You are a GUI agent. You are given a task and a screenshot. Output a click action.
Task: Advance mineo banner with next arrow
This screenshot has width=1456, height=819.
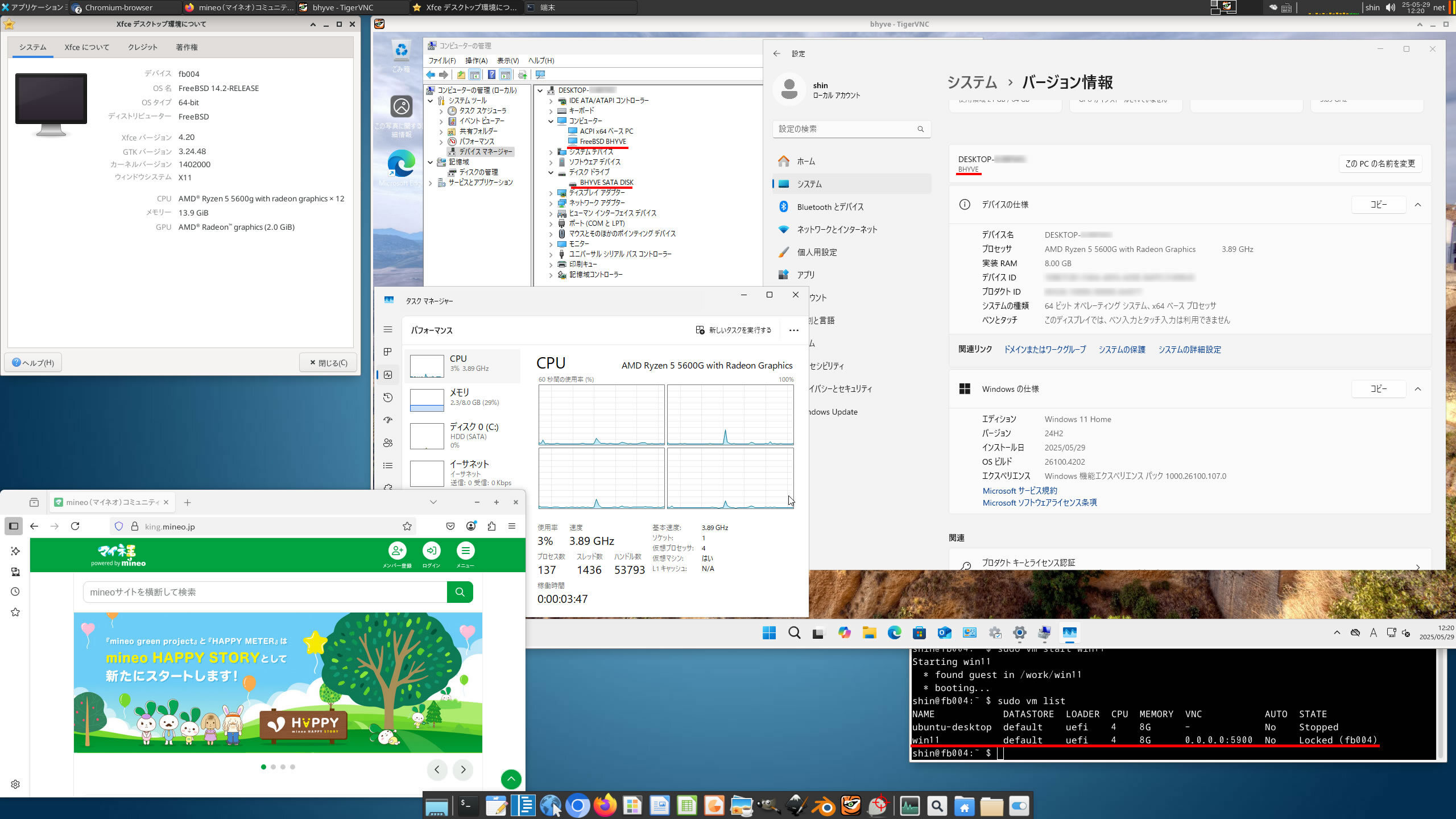point(464,770)
